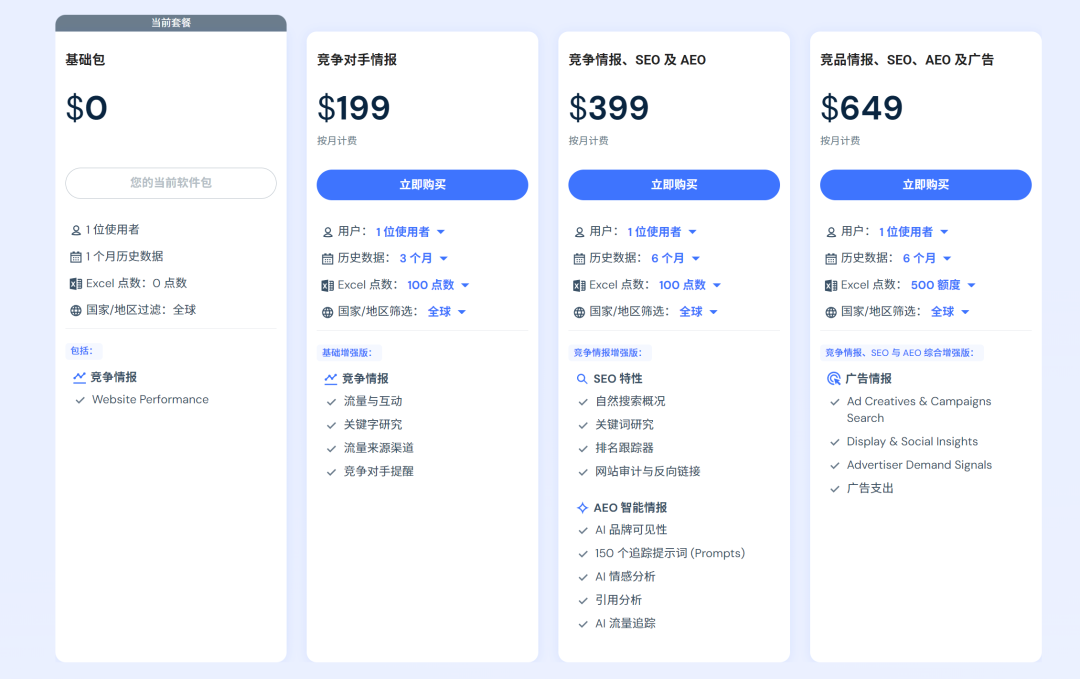1080x679 pixels.
Task: Open 用户 dropdown in $399 plan
Action: [x=662, y=232]
